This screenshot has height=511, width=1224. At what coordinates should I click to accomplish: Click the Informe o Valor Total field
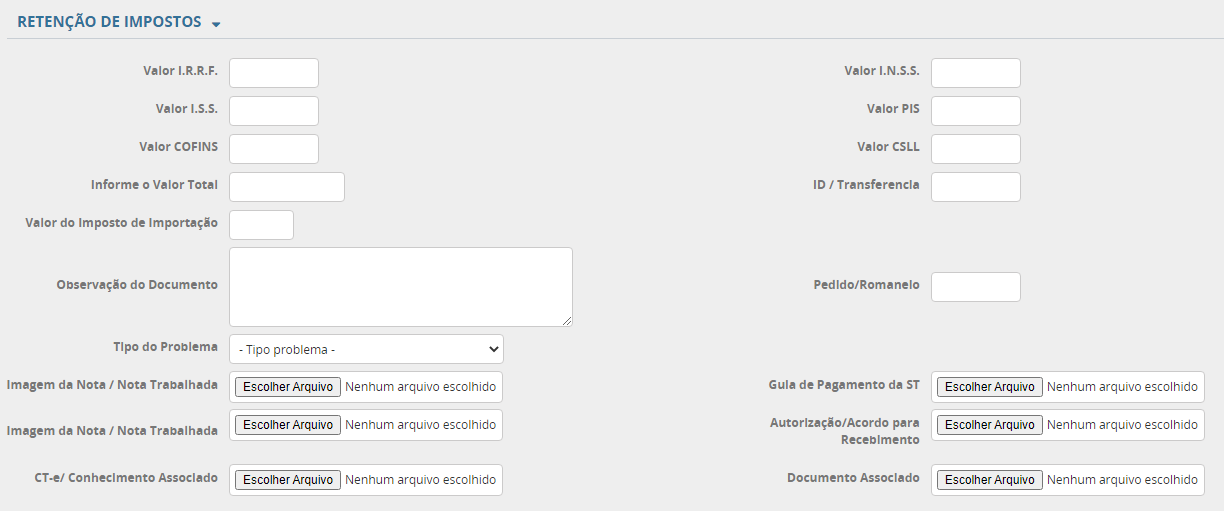pos(287,187)
